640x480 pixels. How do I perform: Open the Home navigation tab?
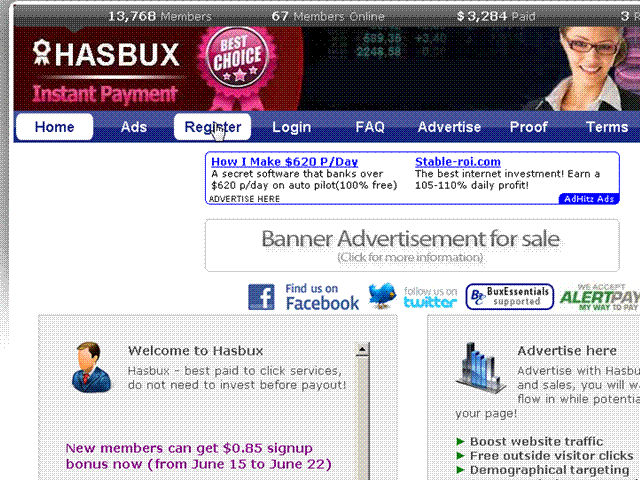point(54,127)
